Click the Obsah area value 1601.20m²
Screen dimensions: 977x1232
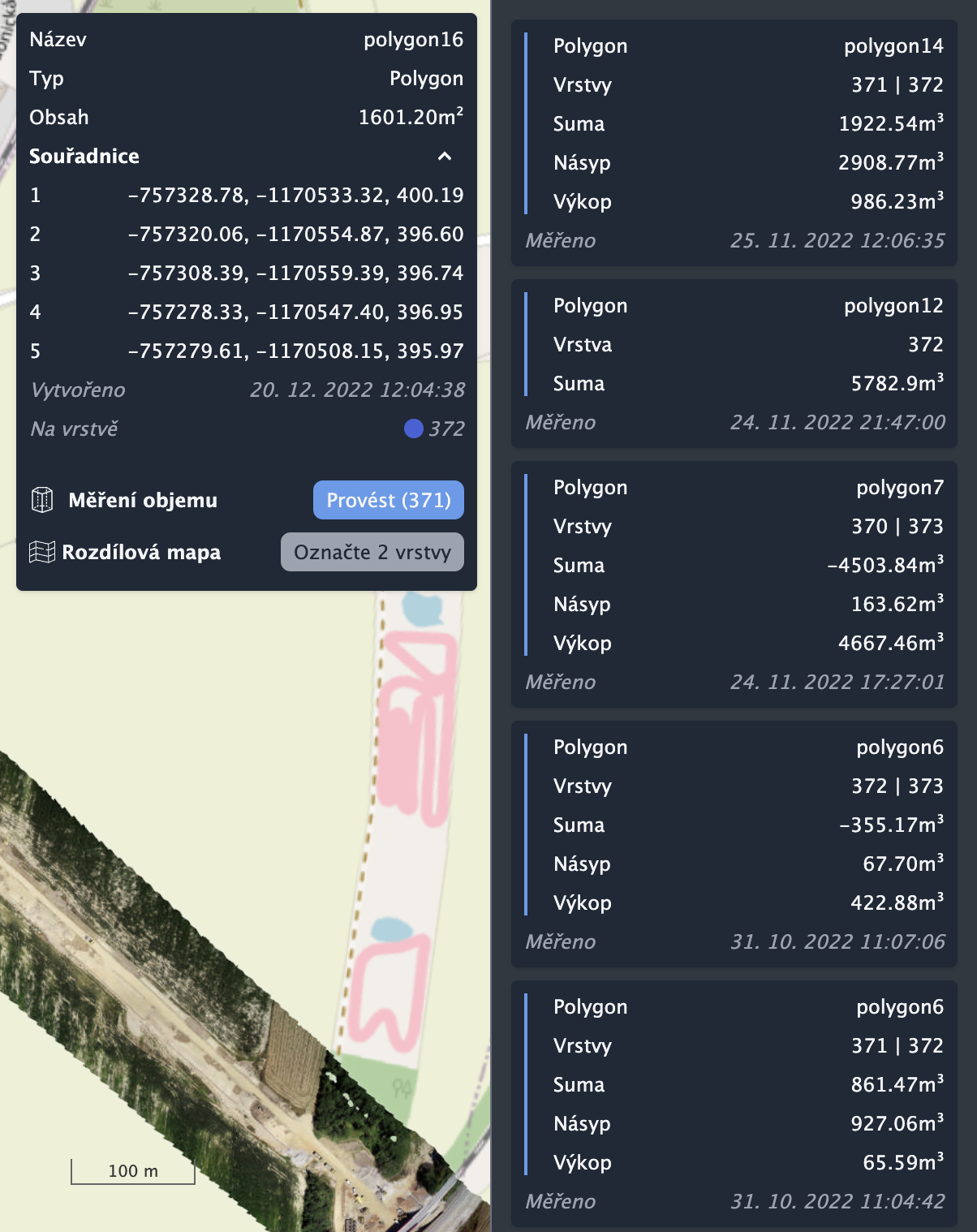[411, 117]
